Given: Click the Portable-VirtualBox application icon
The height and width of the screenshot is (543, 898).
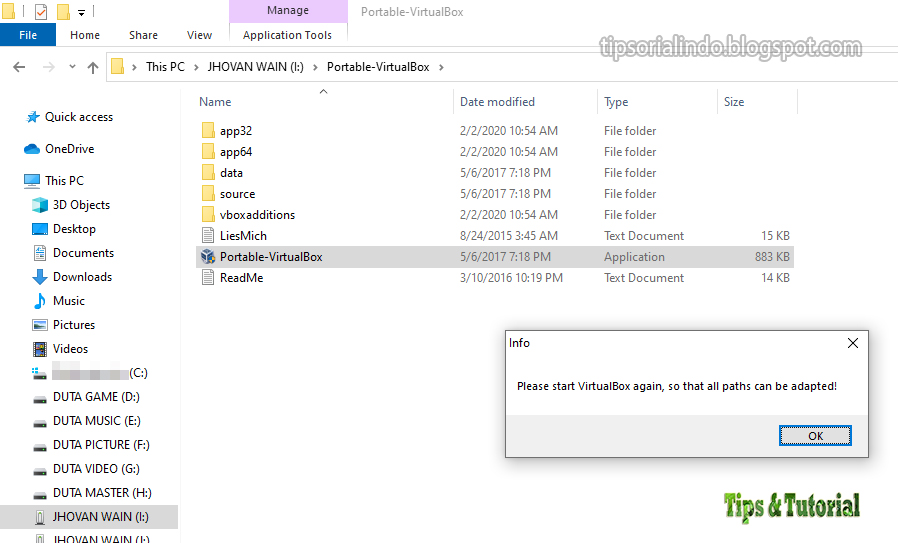Looking at the screenshot, I should click(208, 257).
